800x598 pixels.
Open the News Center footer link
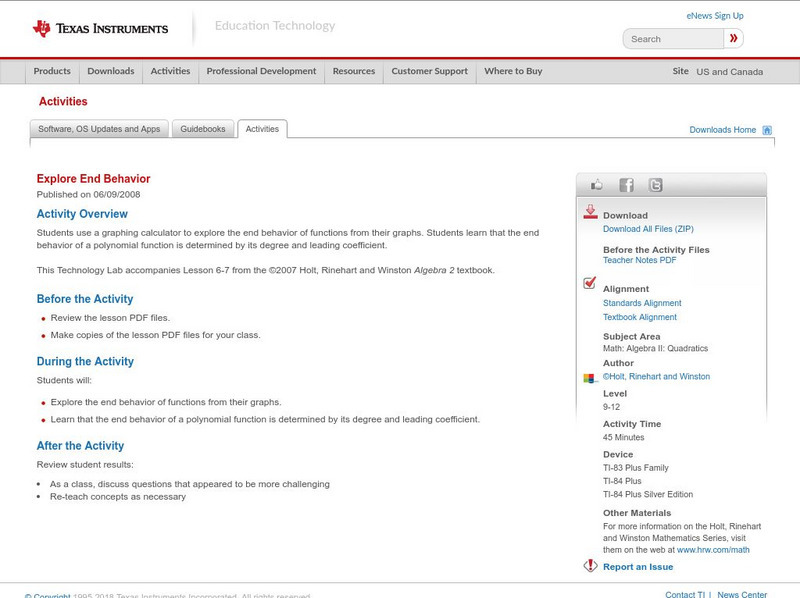pyautogui.click(x=742, y=594)
